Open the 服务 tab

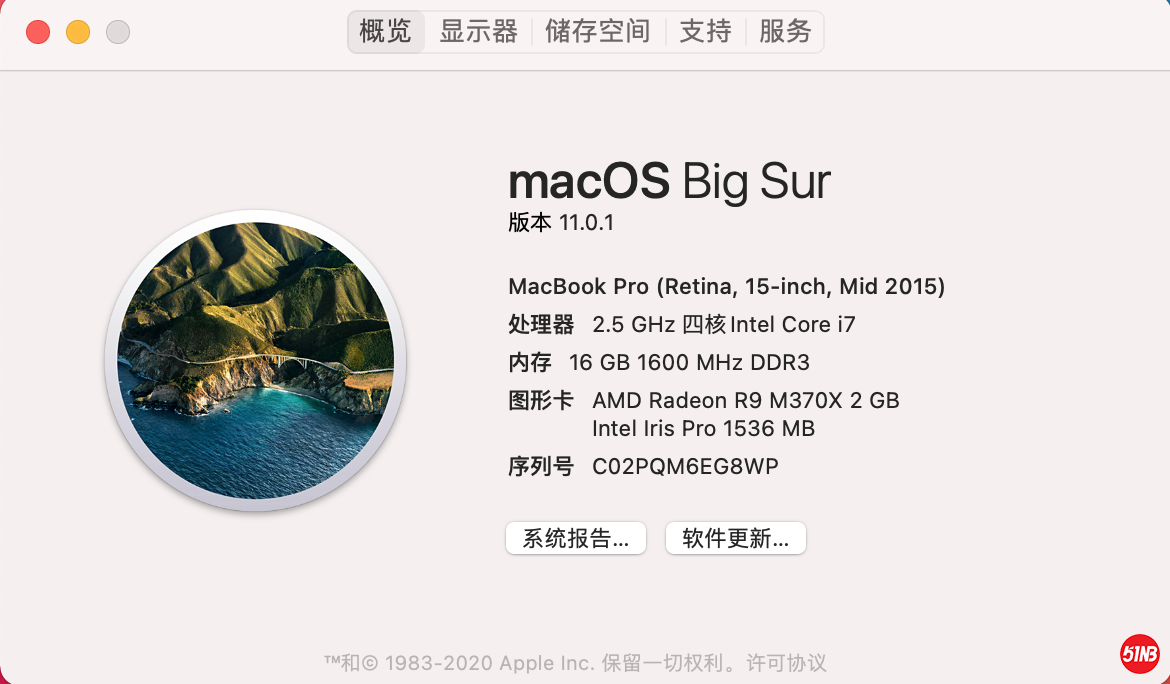pos(785,32)
